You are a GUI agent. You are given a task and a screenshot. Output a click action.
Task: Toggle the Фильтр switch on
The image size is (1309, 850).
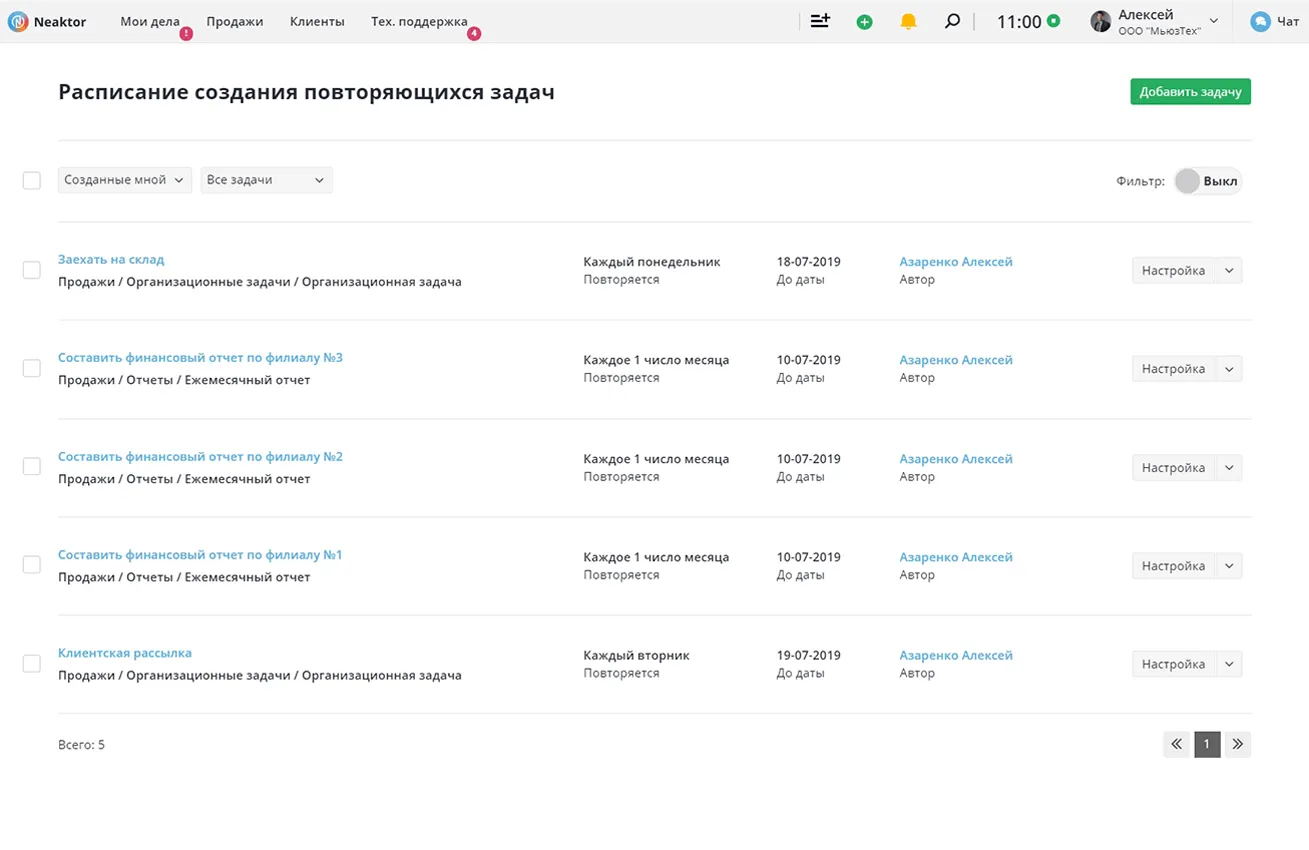pyautogui.click(x=1207, y=181)
